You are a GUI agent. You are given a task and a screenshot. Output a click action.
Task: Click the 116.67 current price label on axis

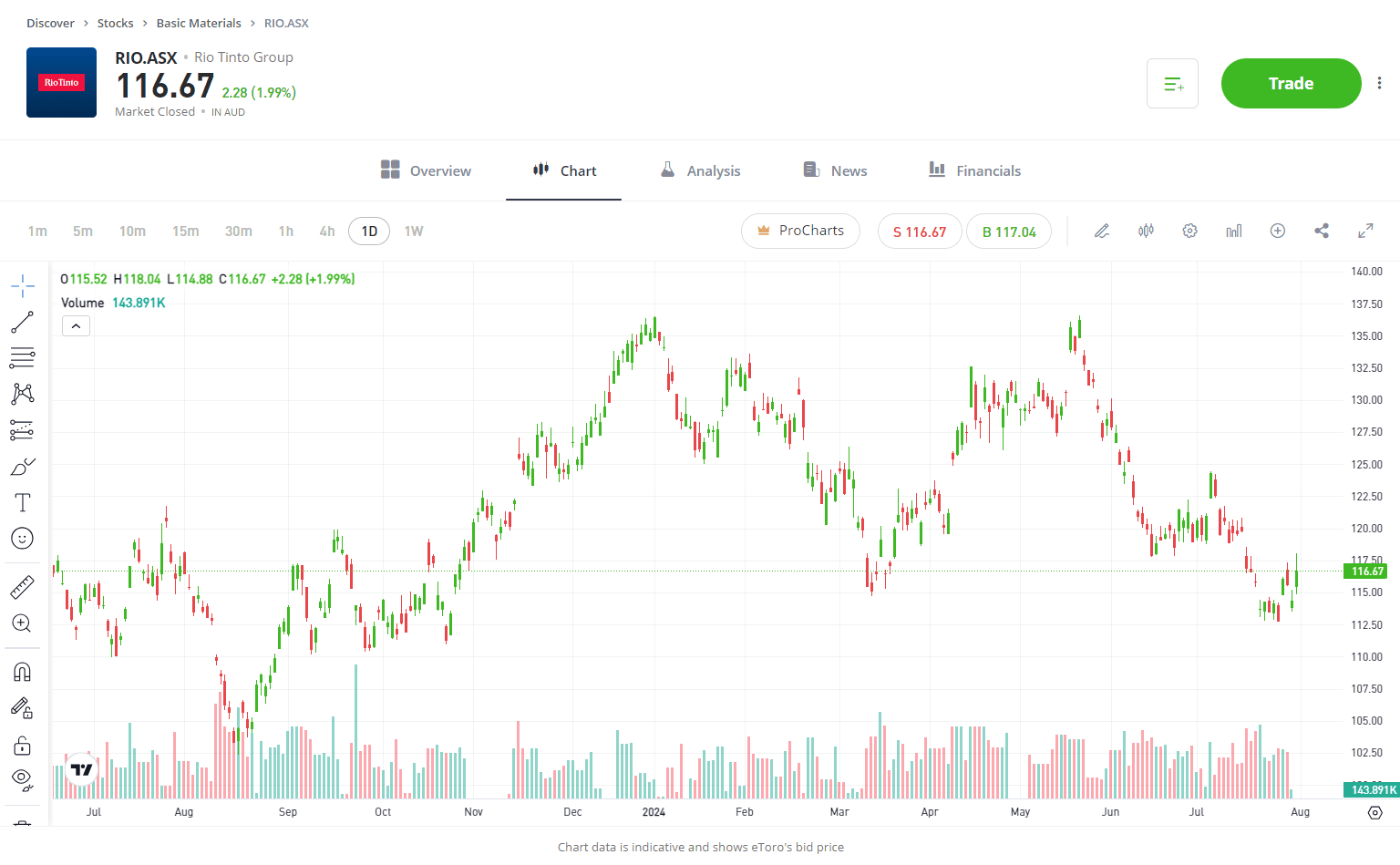pyautogui.click(x=1366, y=572)
